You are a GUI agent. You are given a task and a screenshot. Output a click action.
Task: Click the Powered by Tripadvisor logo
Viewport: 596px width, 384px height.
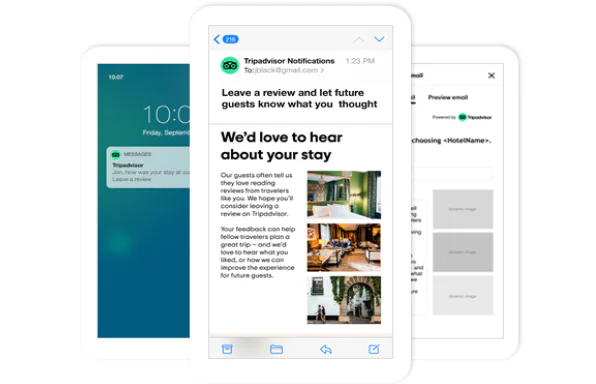point(462,117)
